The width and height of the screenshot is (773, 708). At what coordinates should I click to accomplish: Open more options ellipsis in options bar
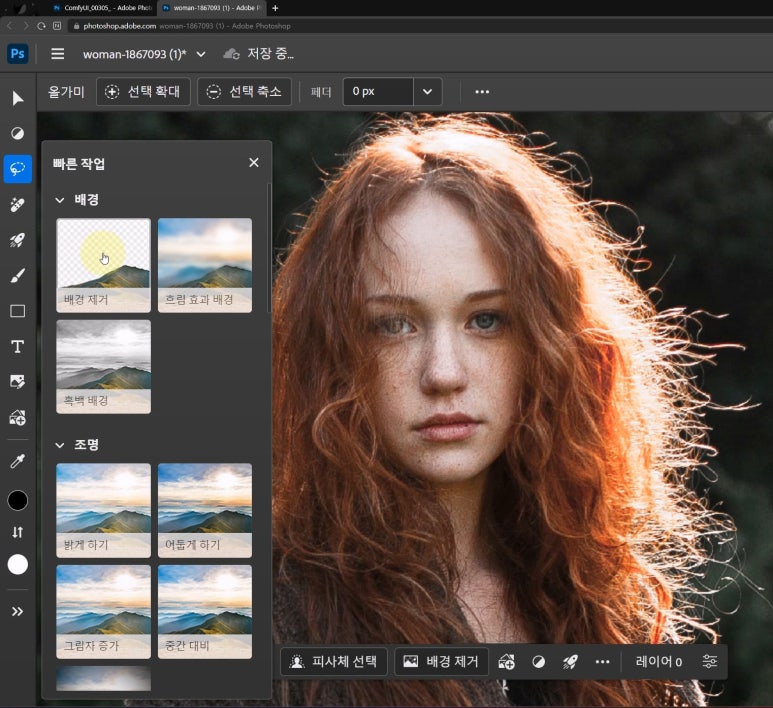coord(482,92)
